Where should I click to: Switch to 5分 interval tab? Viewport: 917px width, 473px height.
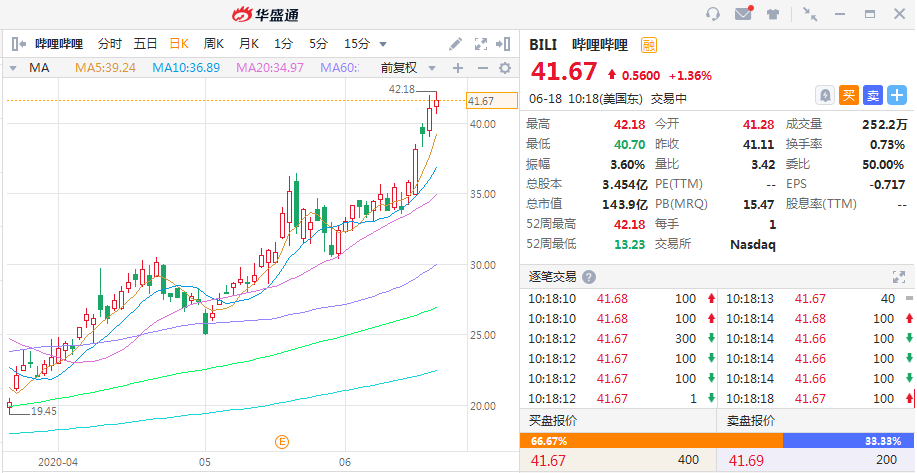(x=318, y=43)
